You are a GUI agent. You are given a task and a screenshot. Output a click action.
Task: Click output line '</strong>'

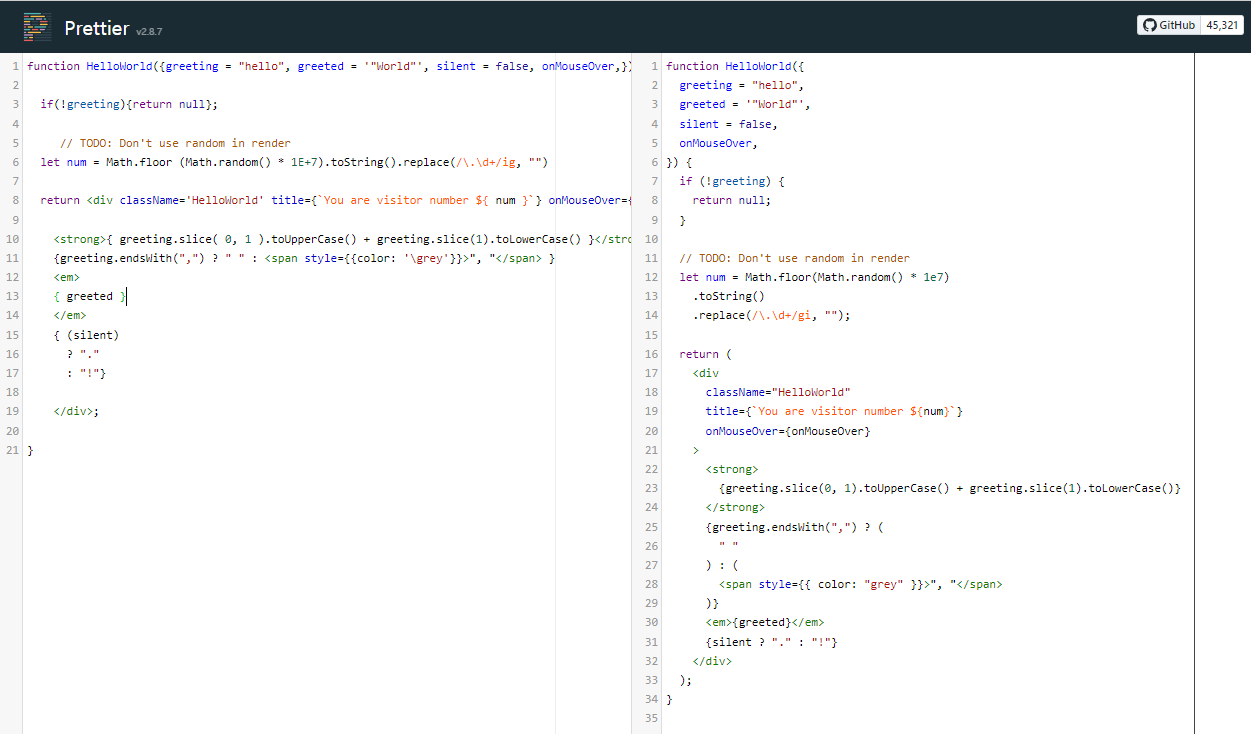[x=735, y=507]
